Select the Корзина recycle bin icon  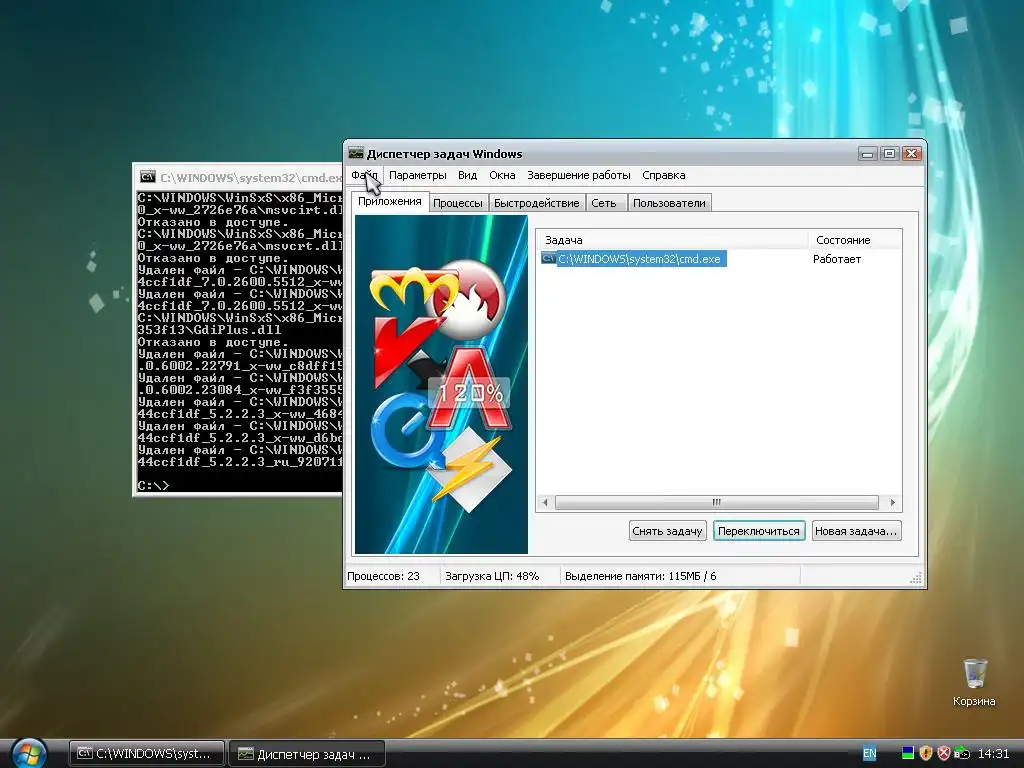tap(974, 682)
